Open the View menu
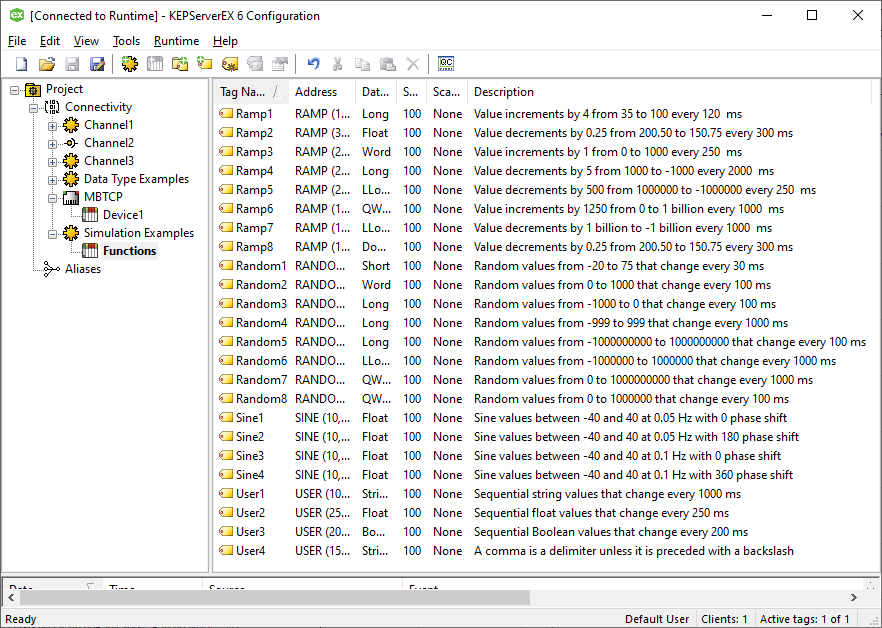This screenshot has width=882, height=628. [x=86, y=41]
